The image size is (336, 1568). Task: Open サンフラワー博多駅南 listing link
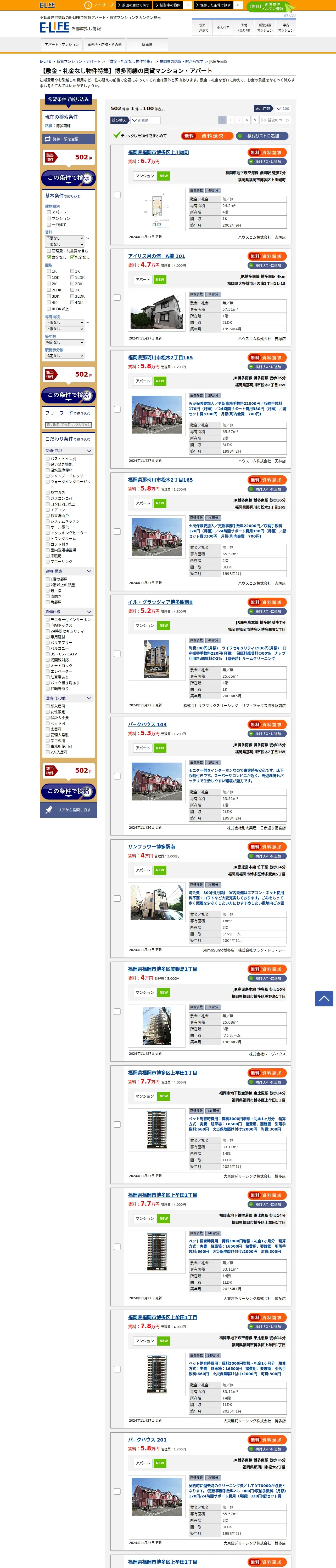click(x=151, y=847)
